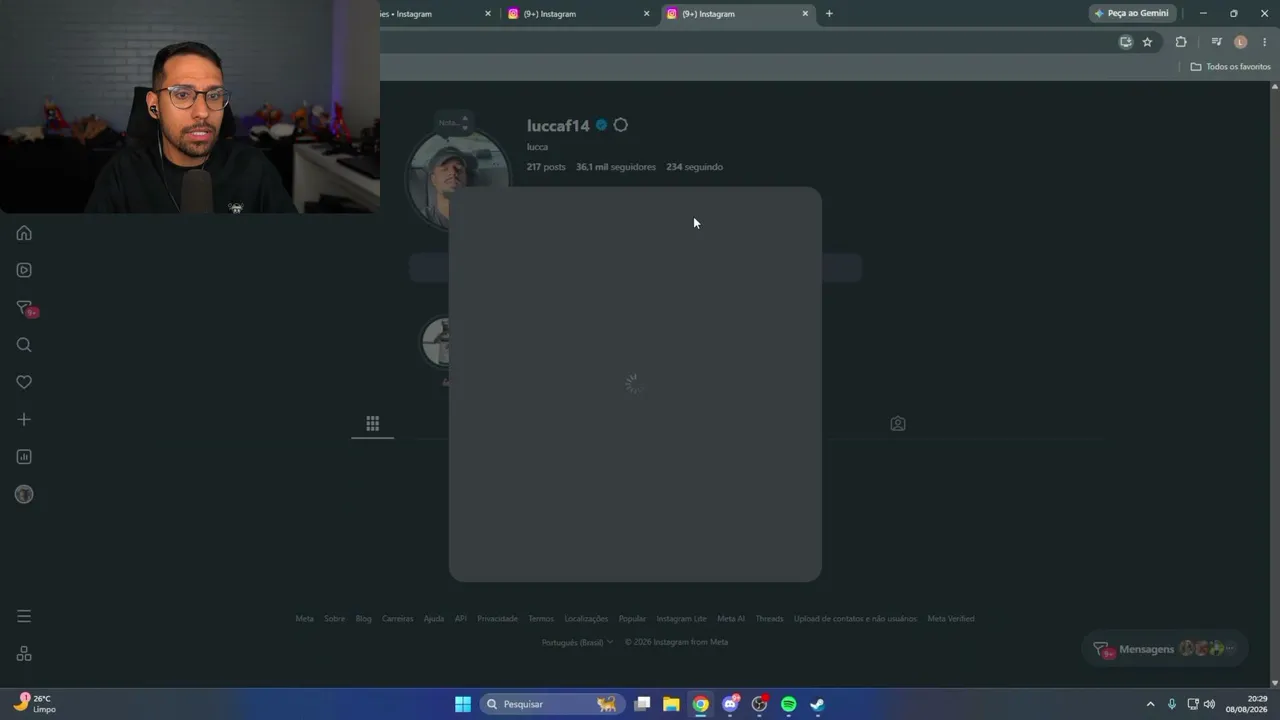Open the Meta footer link
The image size is (1280, 720).
(x=304, y=619)
